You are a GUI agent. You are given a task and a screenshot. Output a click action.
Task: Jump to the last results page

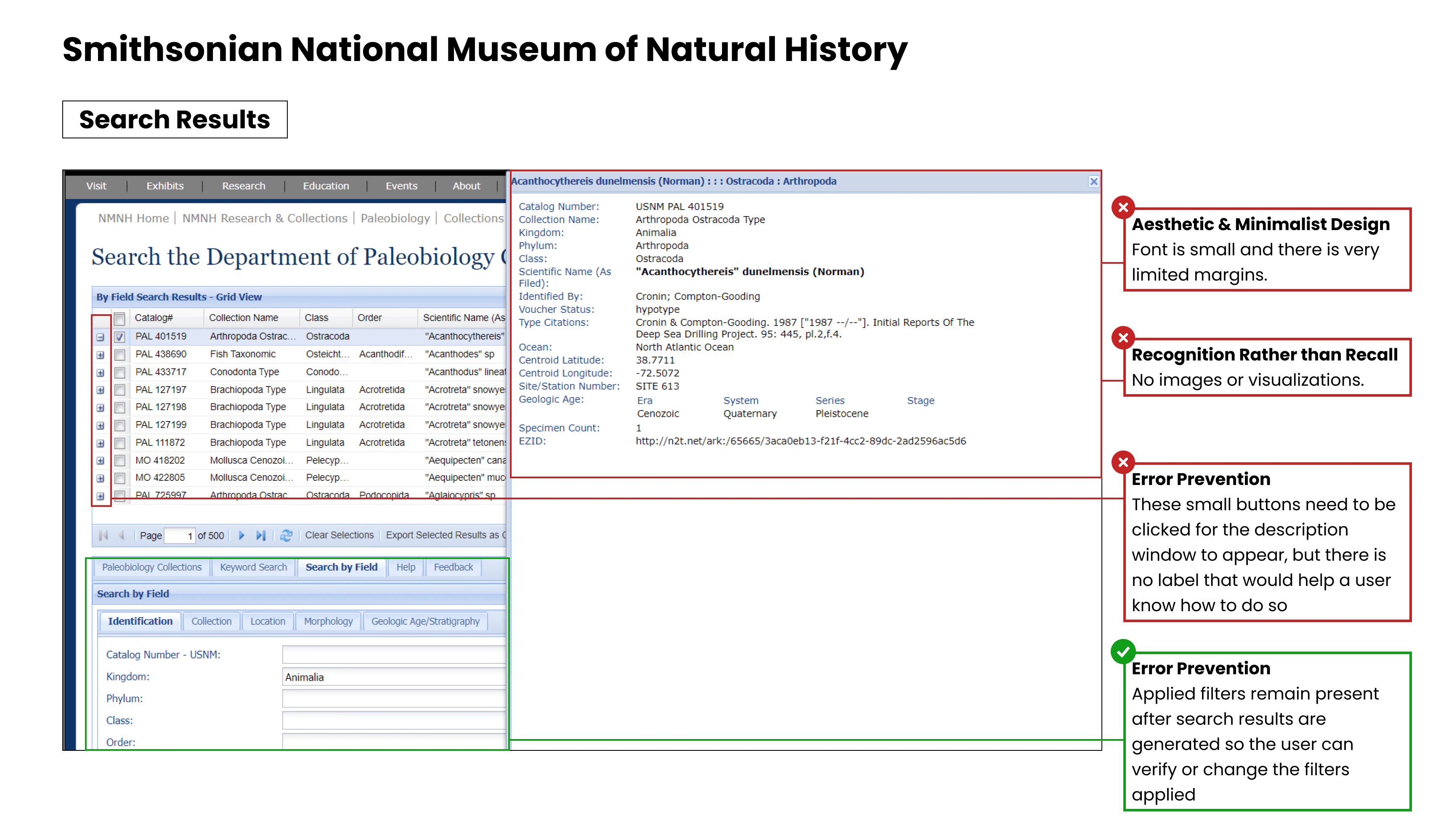point(261,535)
